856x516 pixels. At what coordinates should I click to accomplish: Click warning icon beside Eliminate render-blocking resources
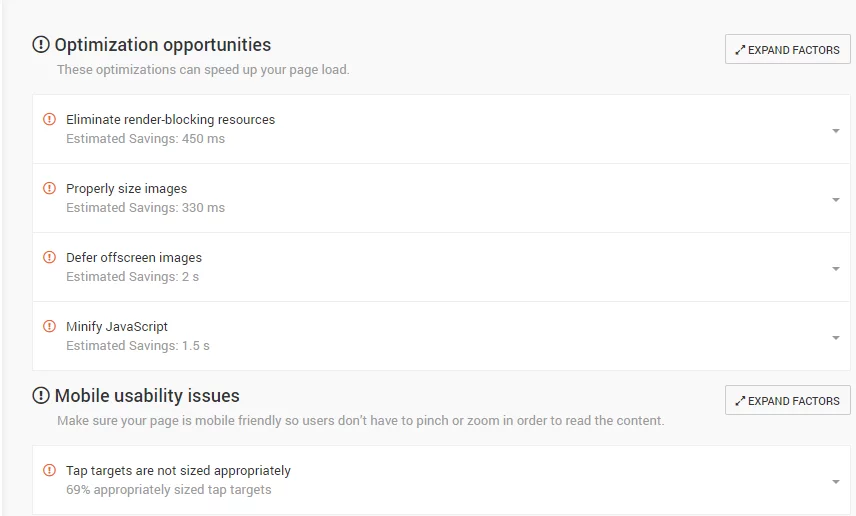(49, 119)
